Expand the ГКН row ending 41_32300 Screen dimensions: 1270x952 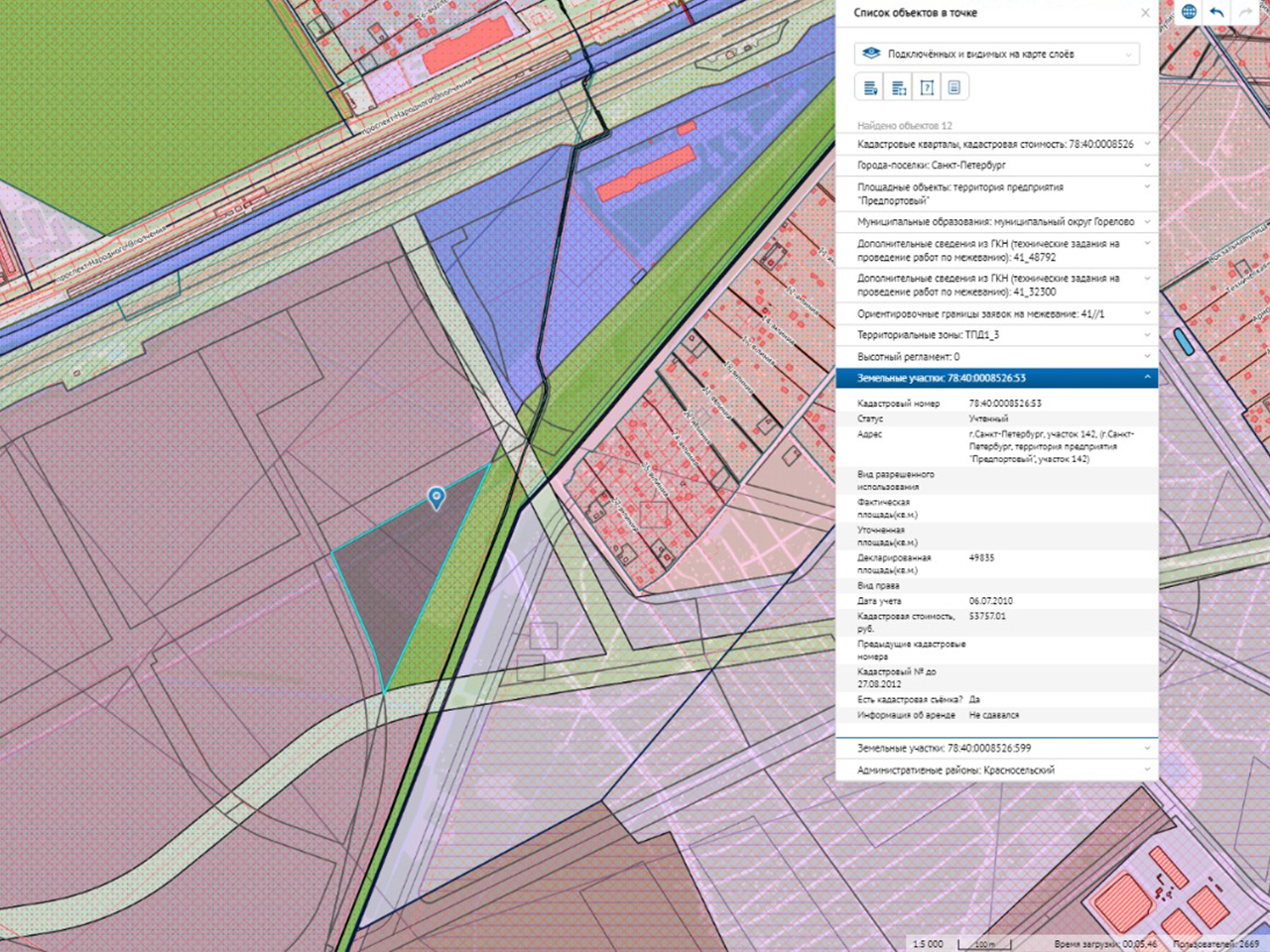[x=996, y=286]
